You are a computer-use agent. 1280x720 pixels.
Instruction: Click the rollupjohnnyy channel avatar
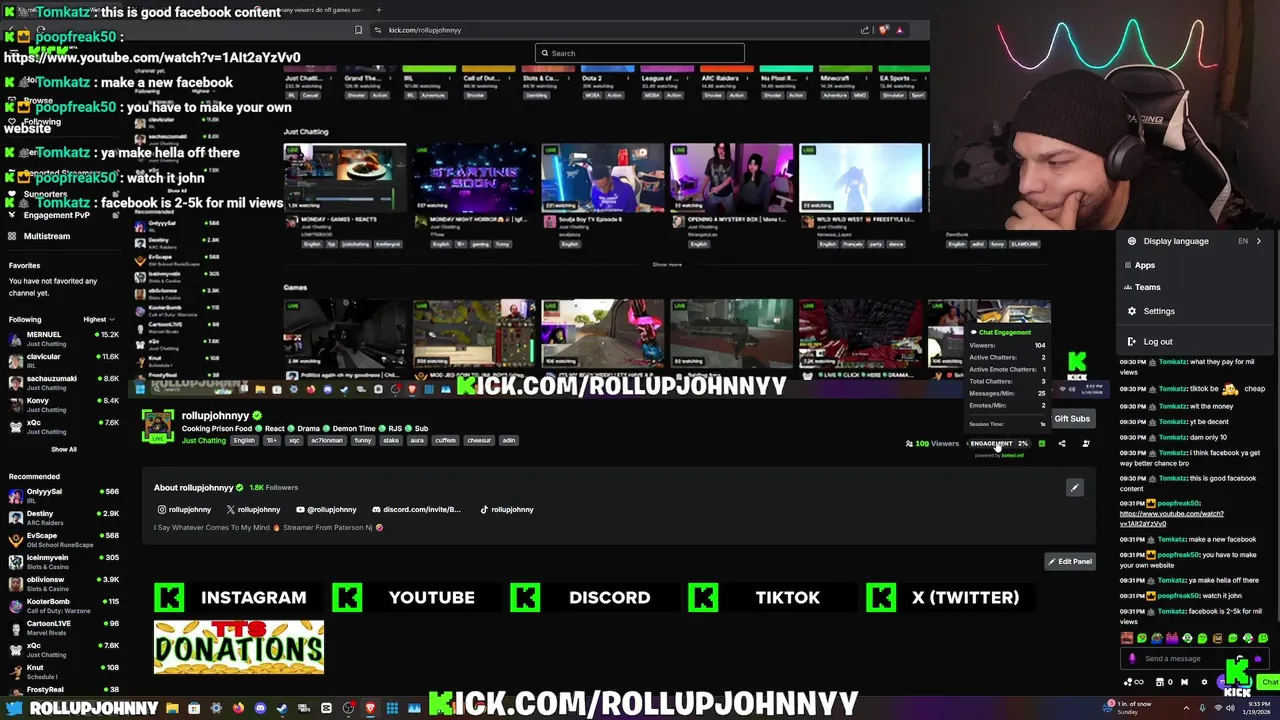point(157,426)
